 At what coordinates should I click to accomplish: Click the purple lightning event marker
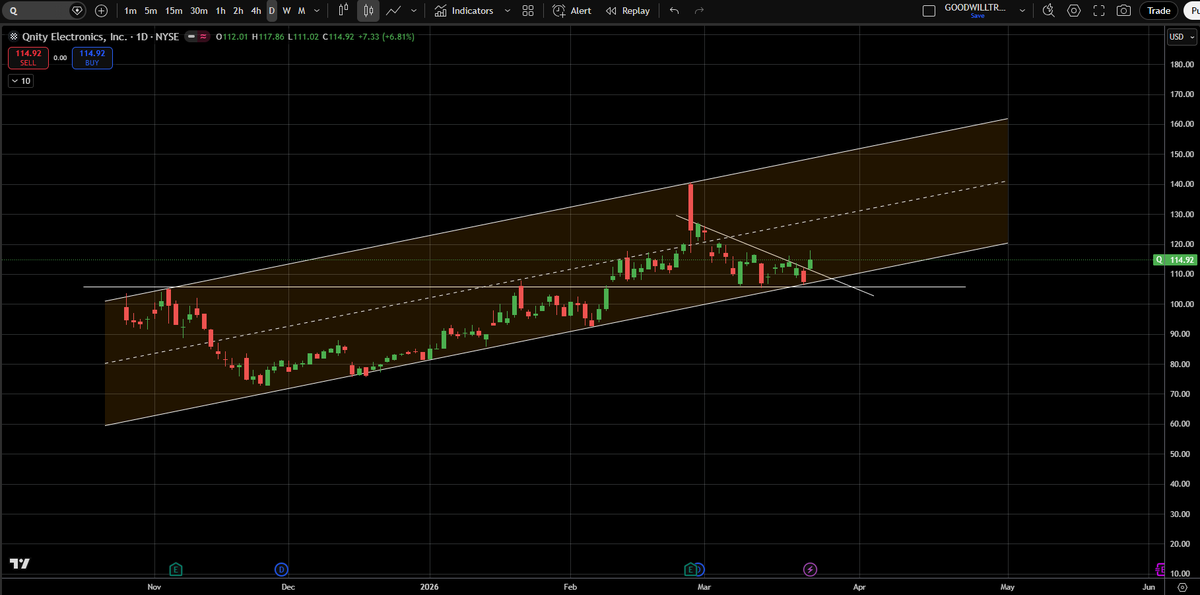coord(811,569)
